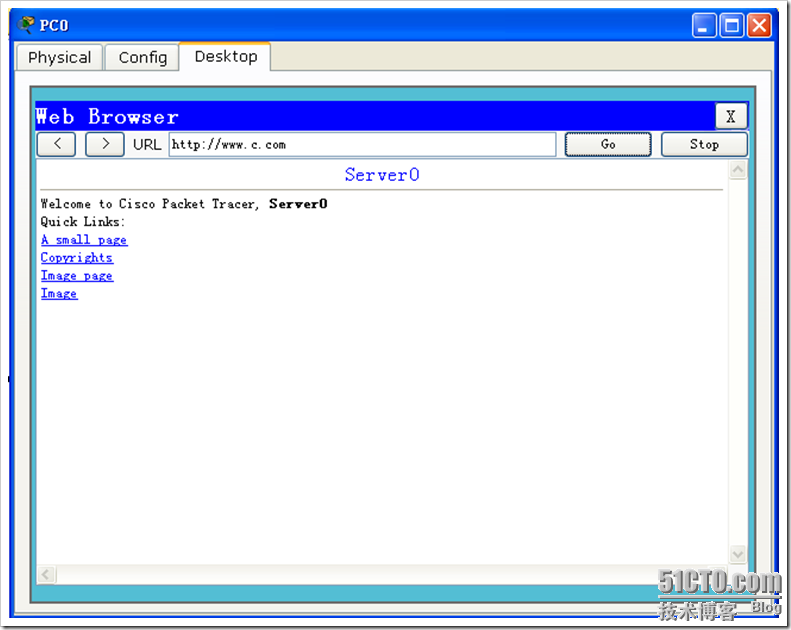Viewport: 791px width, 630px height.
Task: Follow the 'Image' link
Action: pyautogui.click(x=59, y=293)
